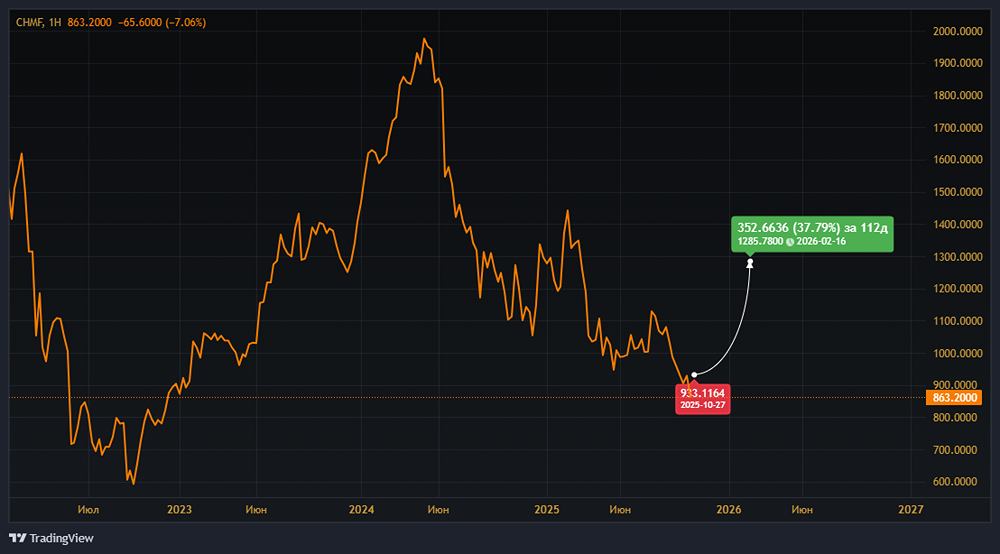Click the 2025 time axis label
This screenshot has height=554, width=1000.
pyautogui.click(x=547, y=509)
